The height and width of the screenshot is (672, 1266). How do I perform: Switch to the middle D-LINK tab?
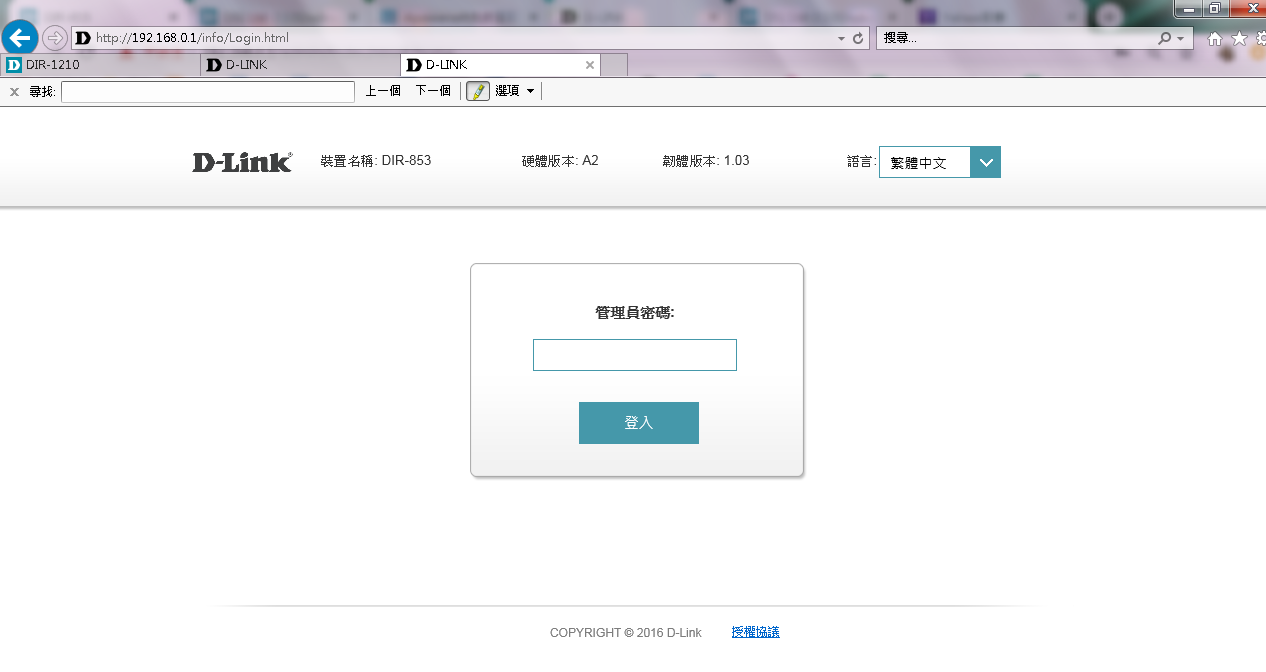point(300,65)
